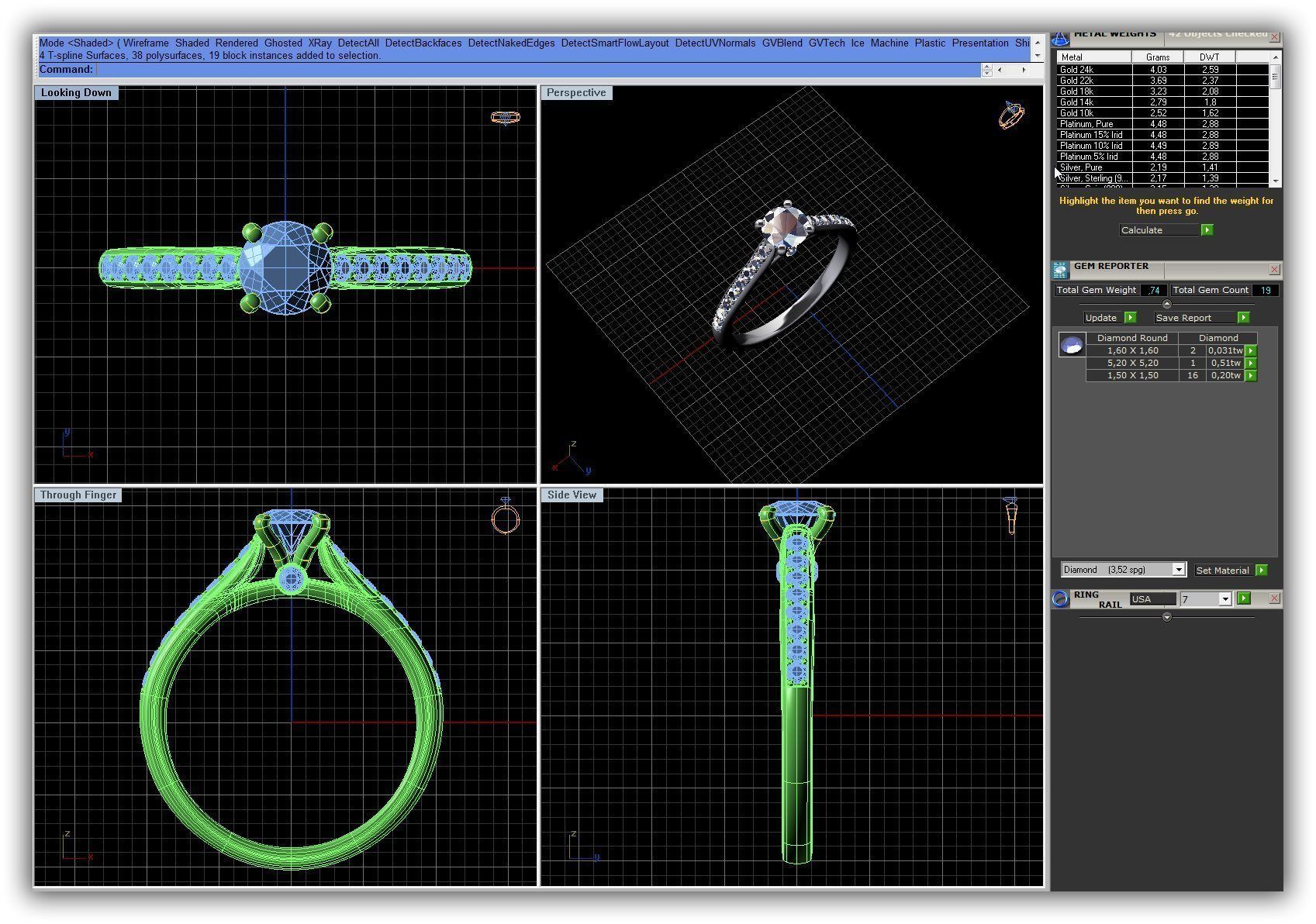This screenshot has width=1316, height=924.
Task: Click the DWT column header
Action: pyautogui.click(x=1209, y=57)
